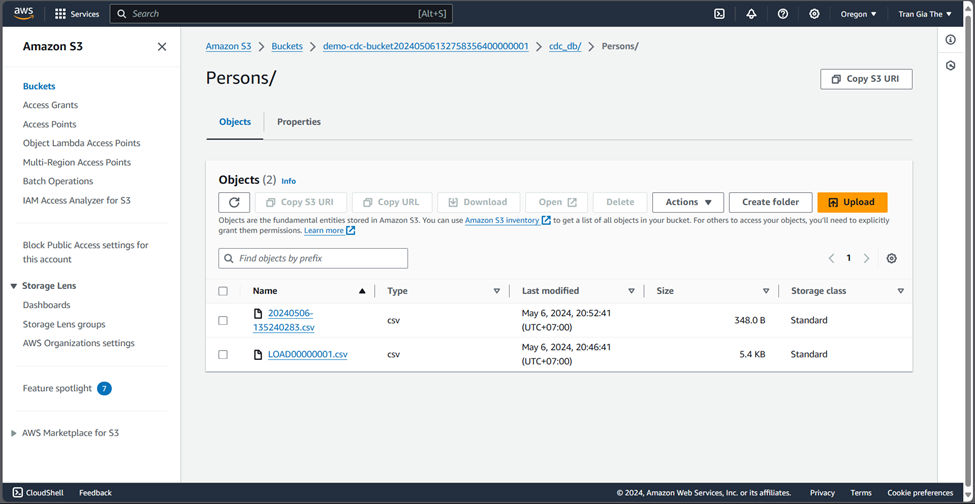
Task: Open the external link icon after Learn more
Action: pos(351,231)
